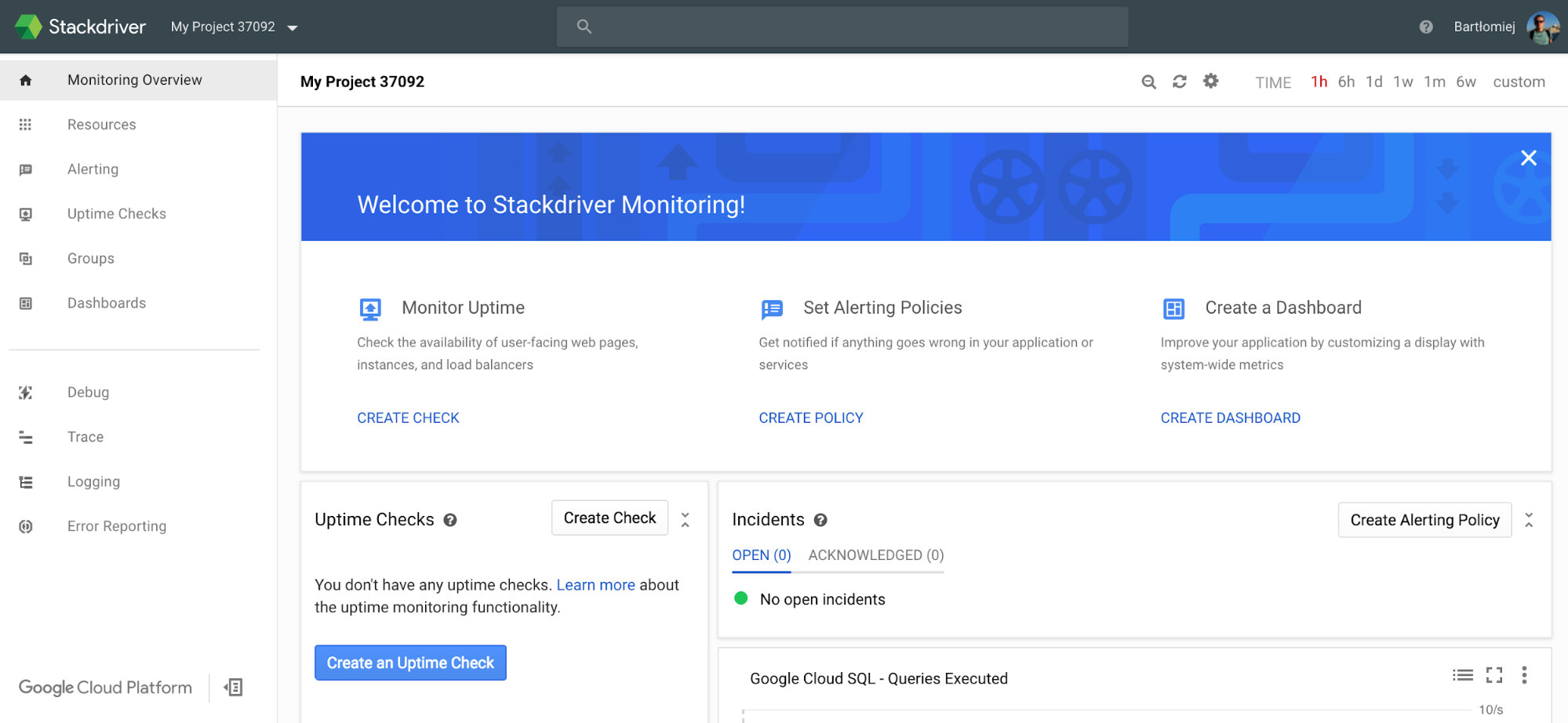
Task: Open chart more options menu
Action: [1524, 675]
